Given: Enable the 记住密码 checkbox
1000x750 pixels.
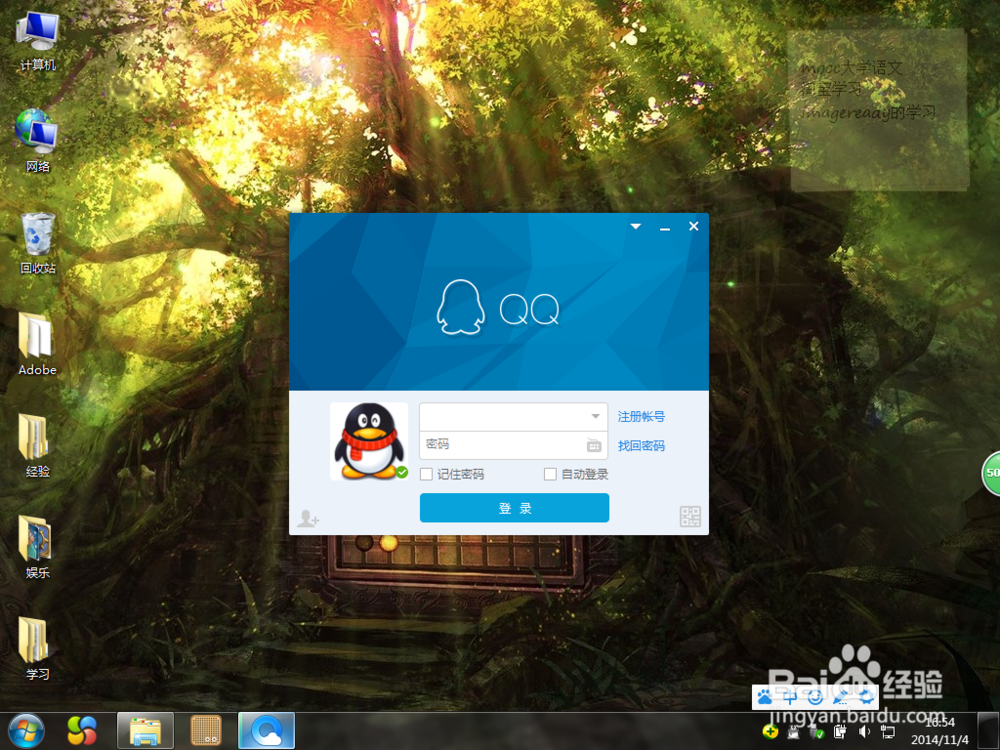Looking at the screenshot, I should point(427,474).
